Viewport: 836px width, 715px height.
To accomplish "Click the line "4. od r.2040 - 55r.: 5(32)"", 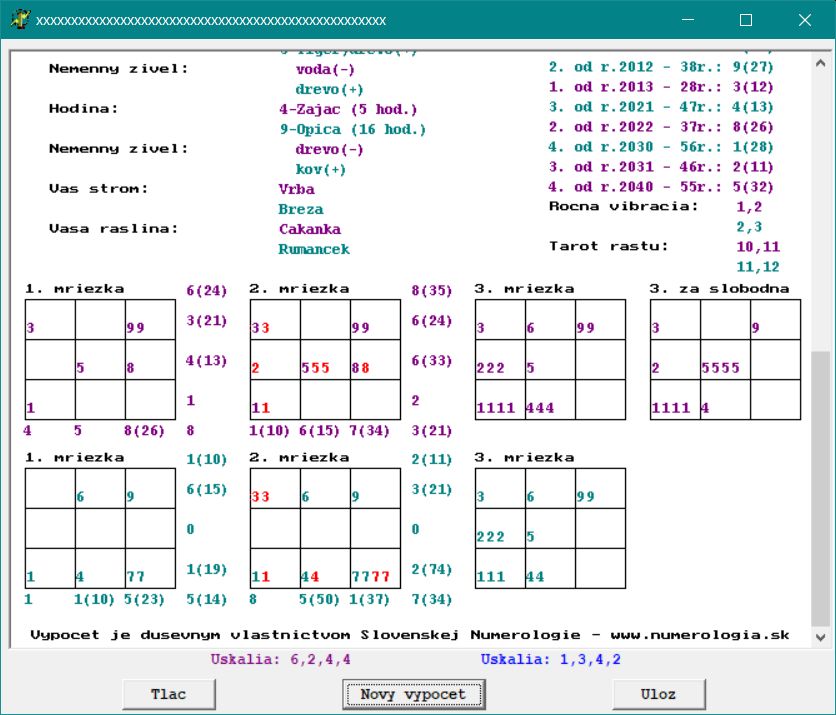I will pos(661,187).
